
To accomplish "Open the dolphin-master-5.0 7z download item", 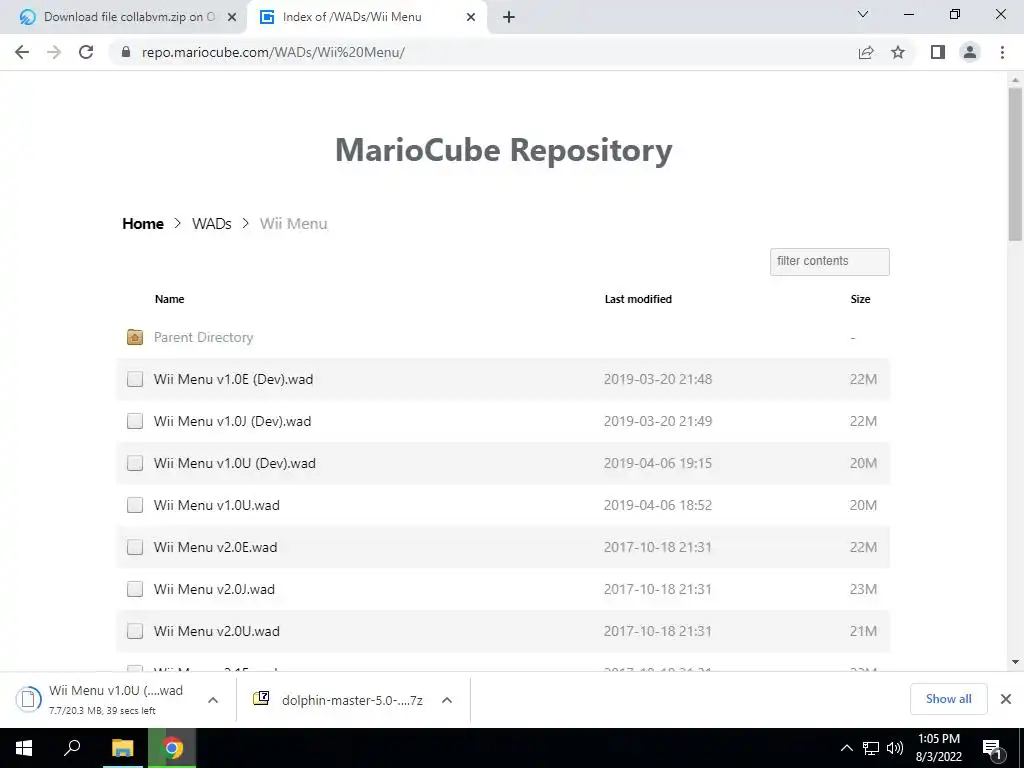I will pos(352,700).
